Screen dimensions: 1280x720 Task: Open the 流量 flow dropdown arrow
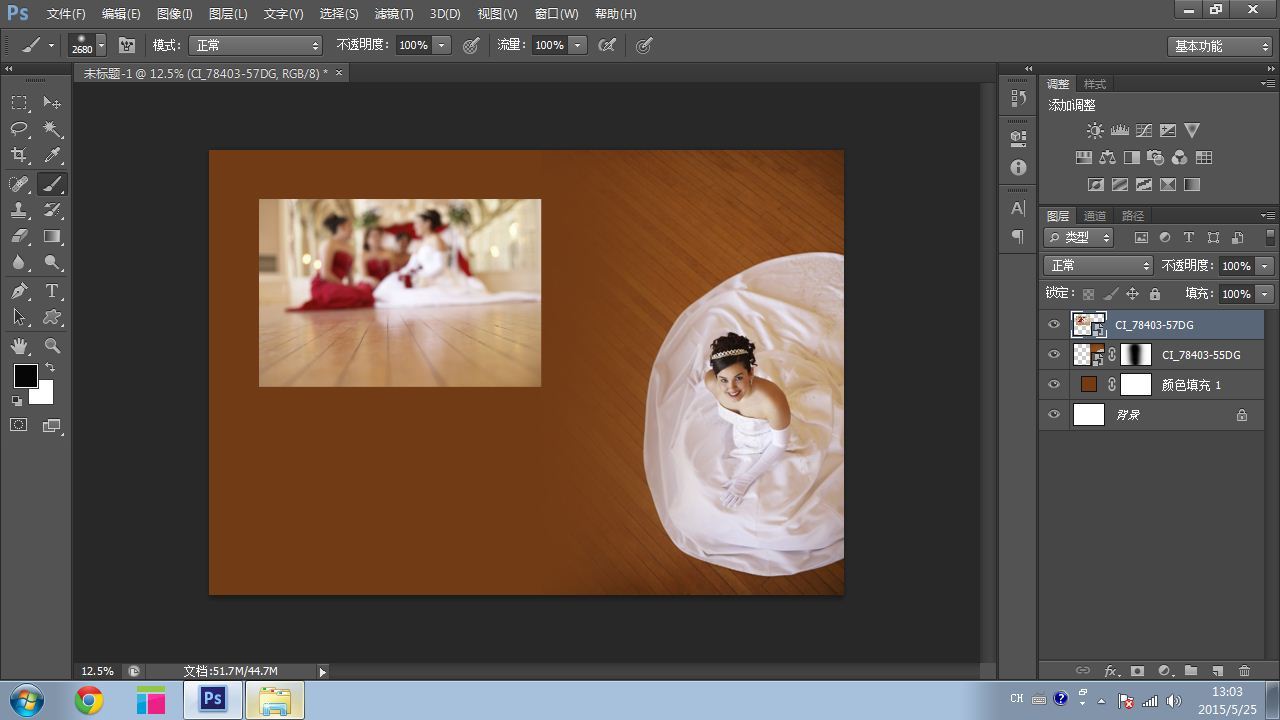tap(577, 45)
